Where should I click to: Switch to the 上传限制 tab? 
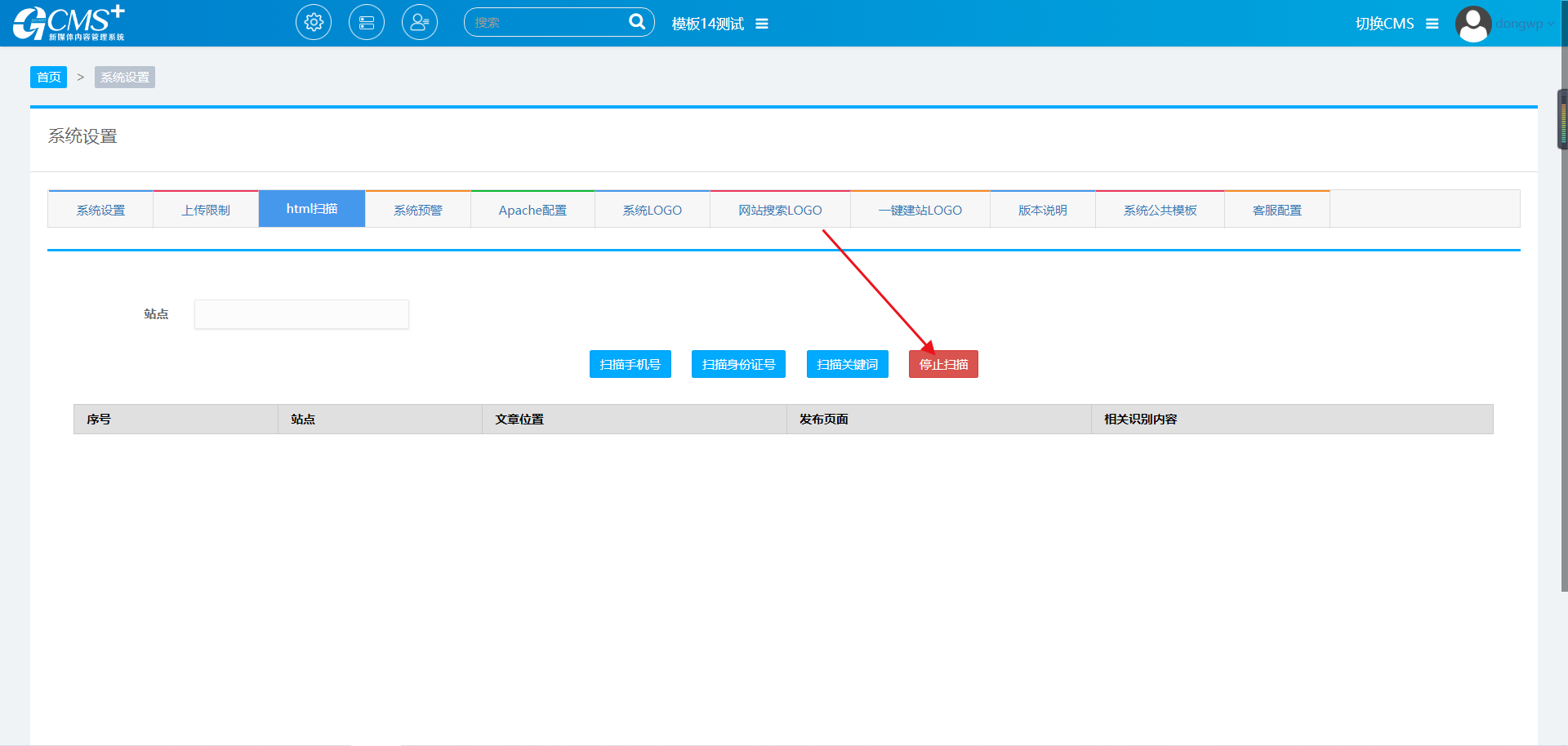click(x=206, y=210)
